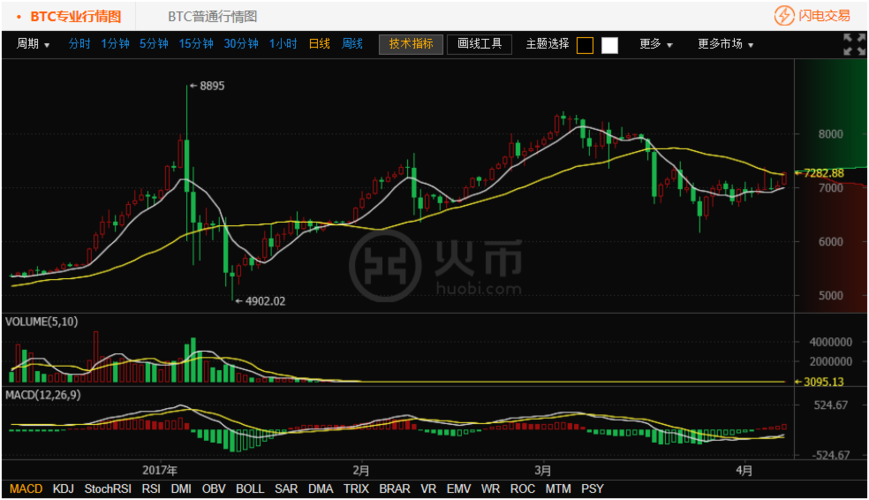Click the 画线工具 drawing tools button
This screenshot has height=500, width=869.
coord(479,44)
